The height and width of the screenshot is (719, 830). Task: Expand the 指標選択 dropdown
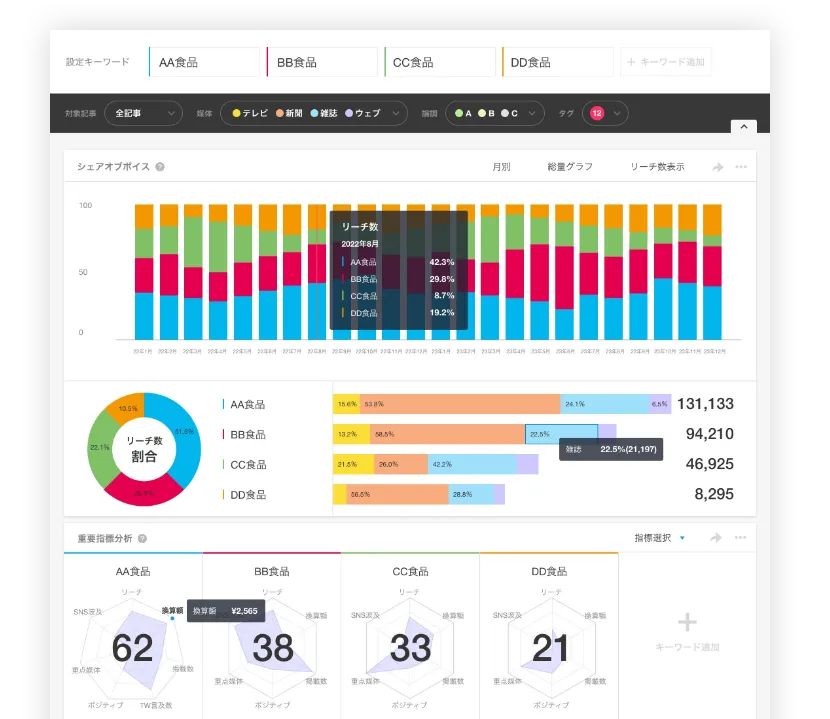click(660, 538)
